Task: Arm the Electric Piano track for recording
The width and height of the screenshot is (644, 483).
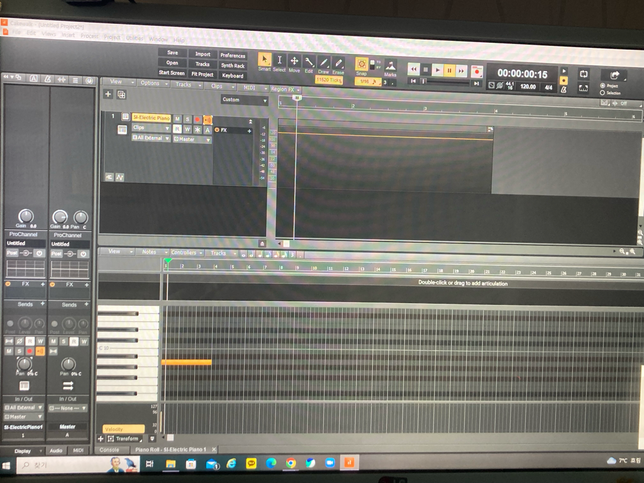Action: (x=197, y=118)
